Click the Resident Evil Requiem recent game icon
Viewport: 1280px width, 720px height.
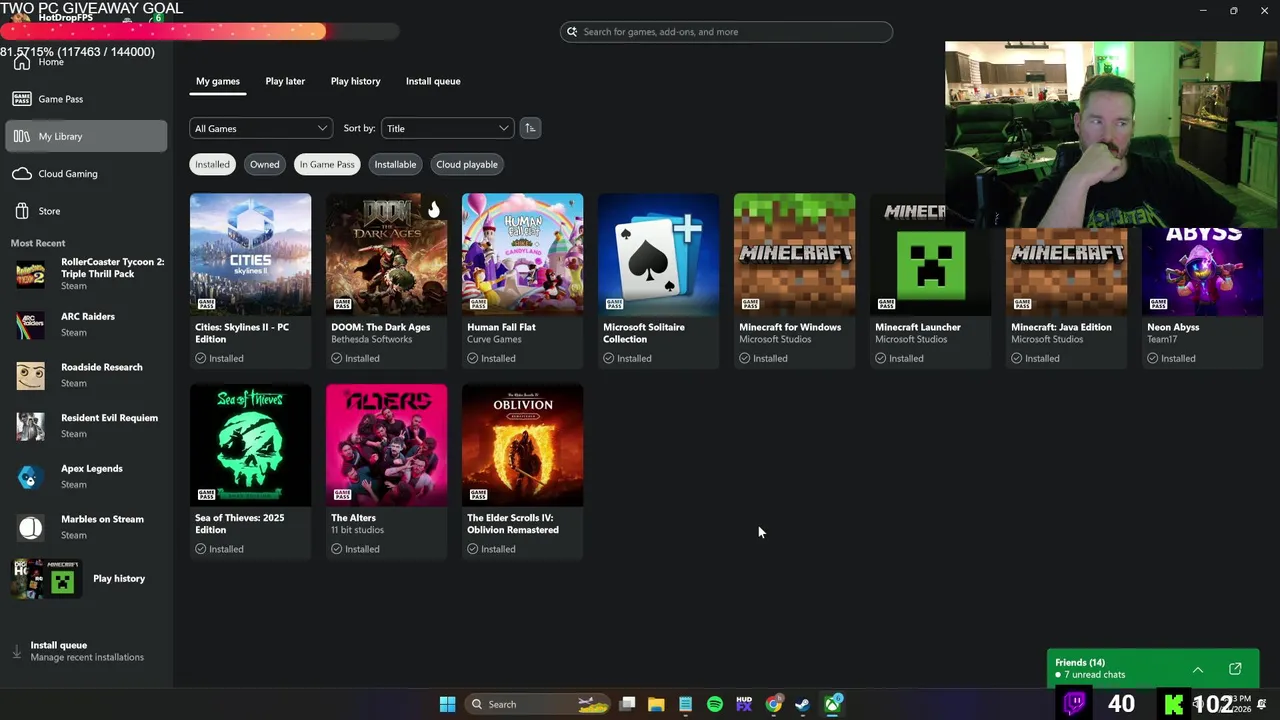pos(30,426)
